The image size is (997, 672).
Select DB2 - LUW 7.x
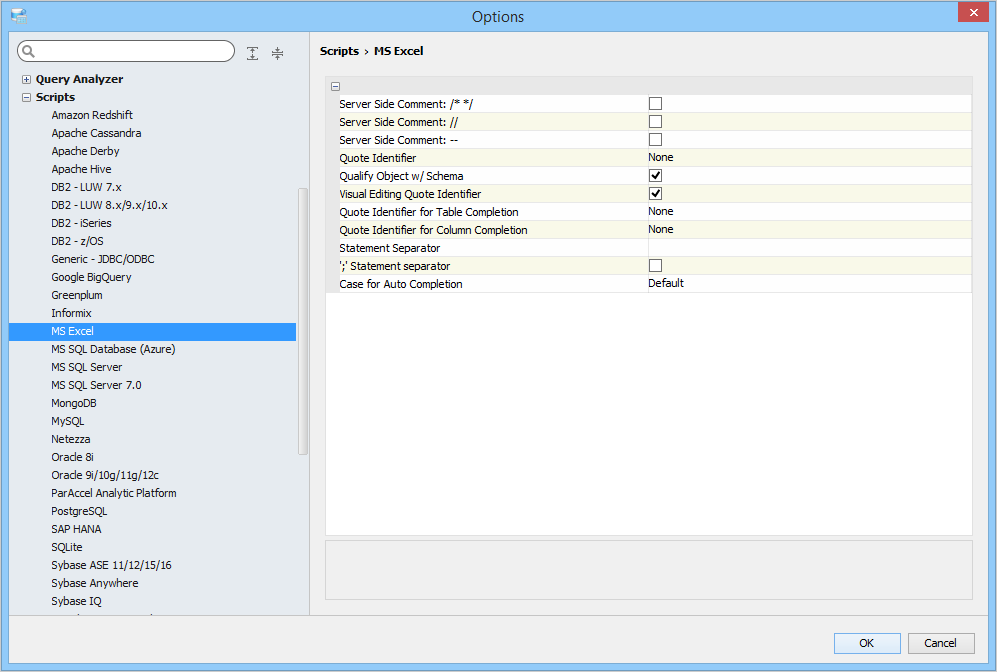coord(86,187)
